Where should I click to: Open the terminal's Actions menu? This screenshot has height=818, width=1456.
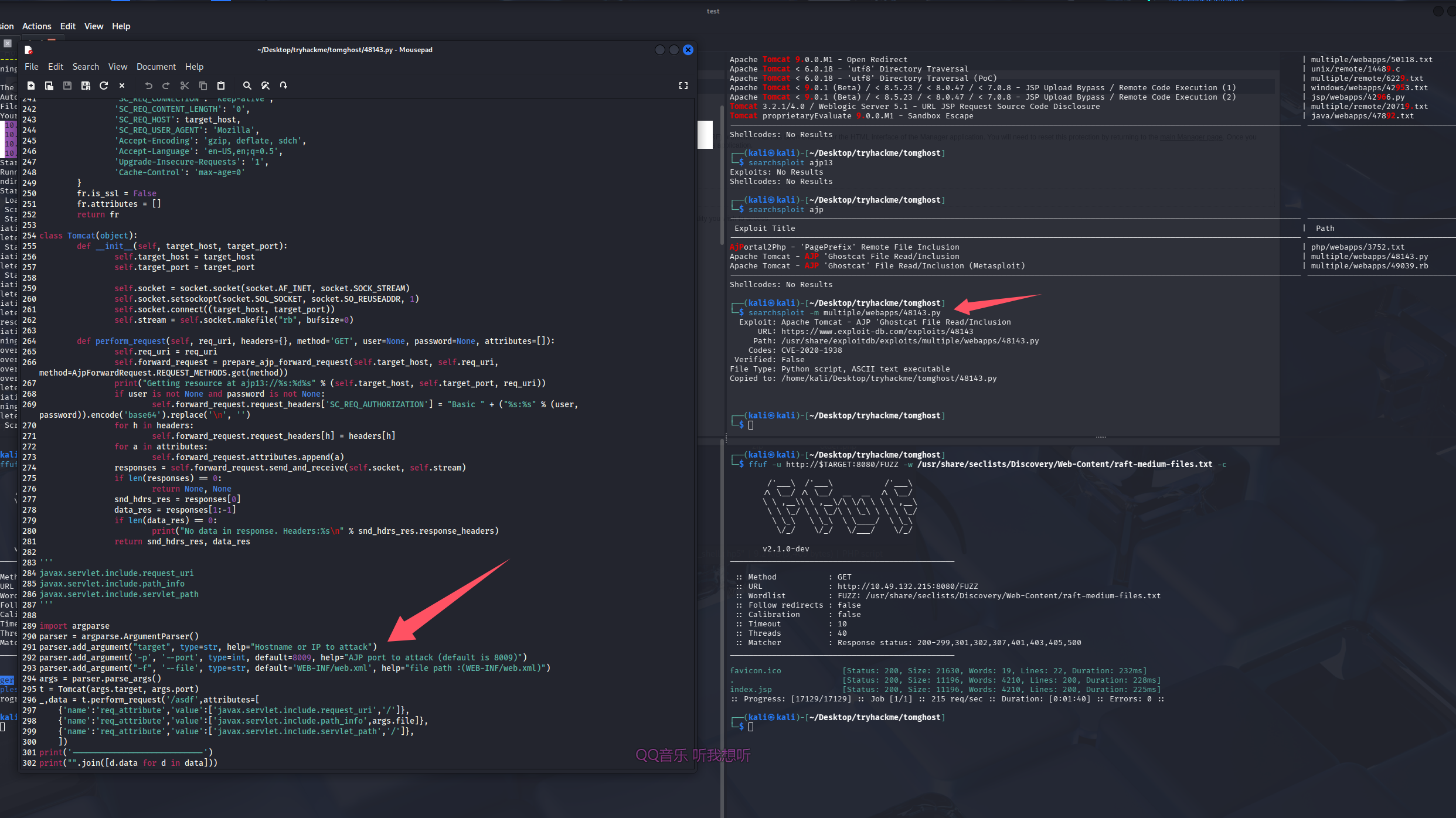pyautogui.click(x=36, y=26)
